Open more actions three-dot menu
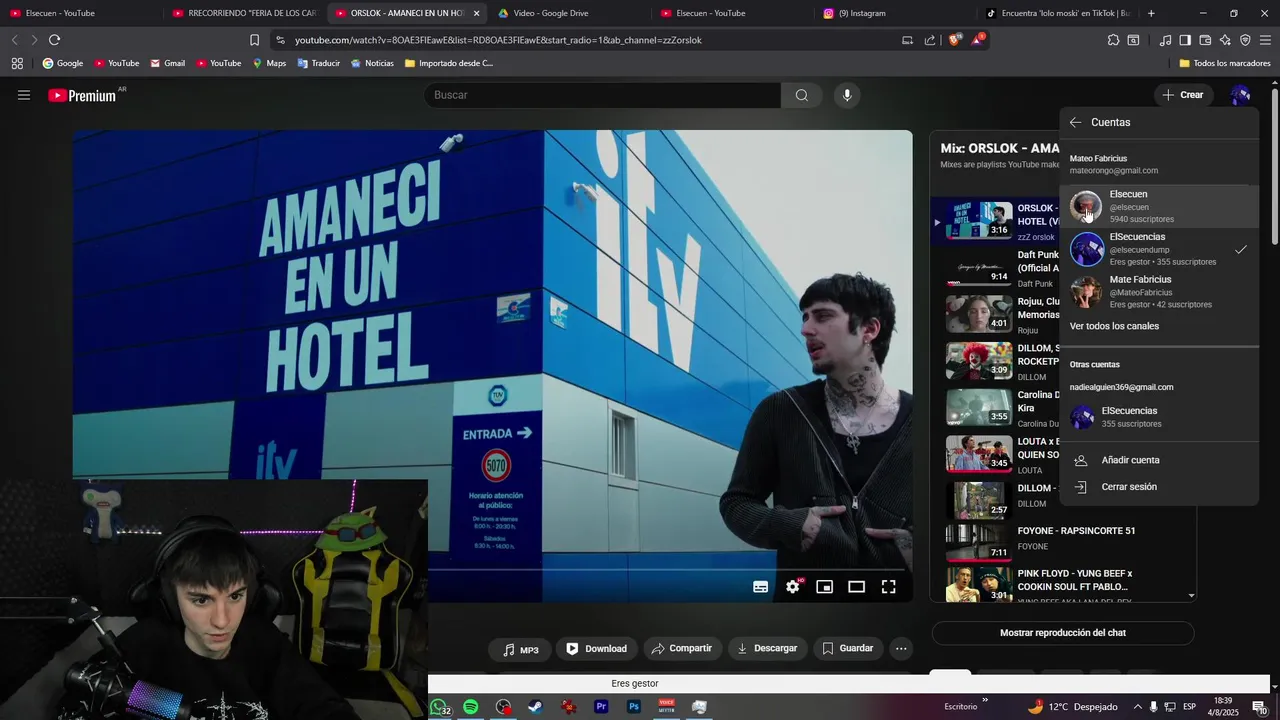 pyautogui.click(x=901, y=649)
